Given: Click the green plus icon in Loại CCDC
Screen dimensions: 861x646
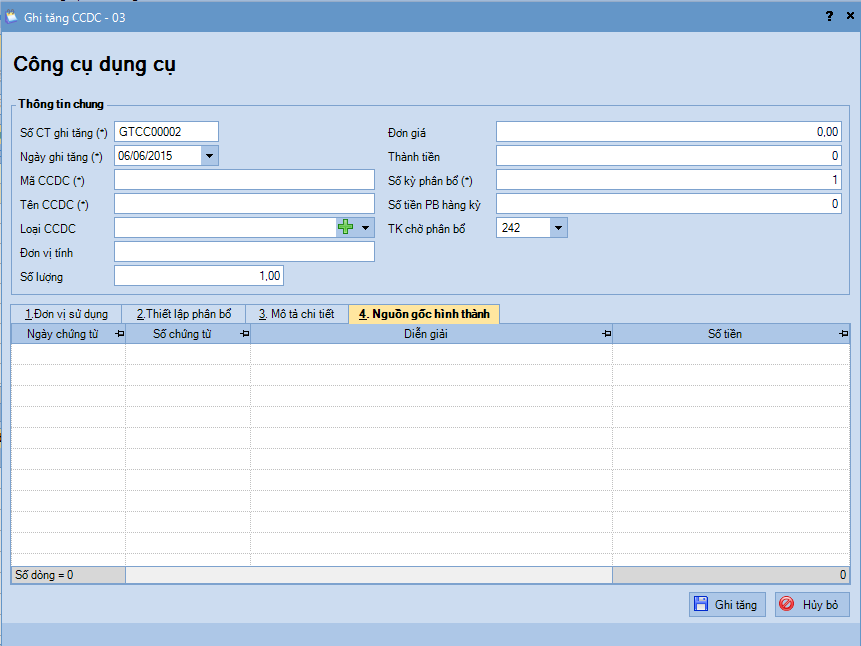Looking at the screenshot, I should (x=345, y=227).
